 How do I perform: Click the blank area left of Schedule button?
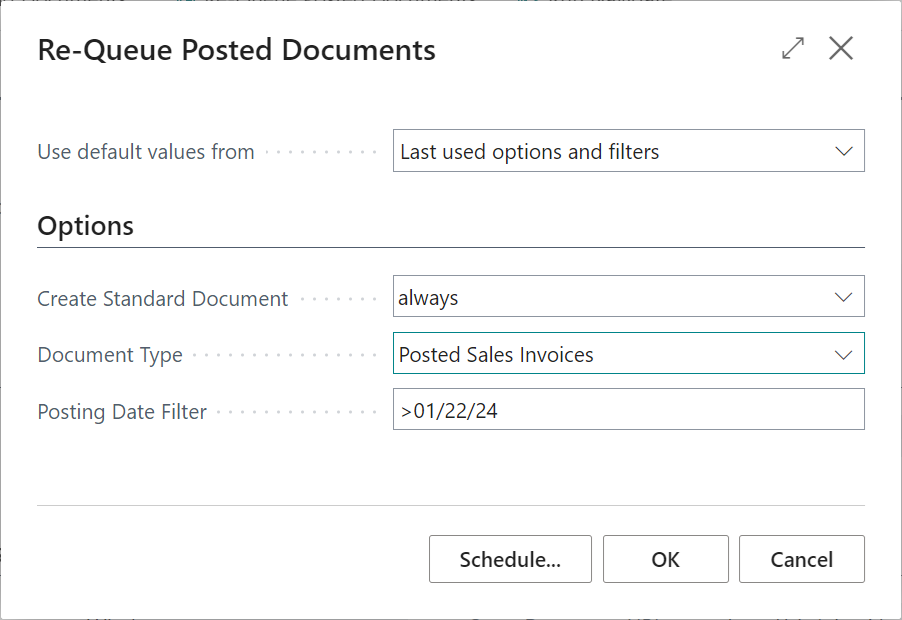click(230, 560)
